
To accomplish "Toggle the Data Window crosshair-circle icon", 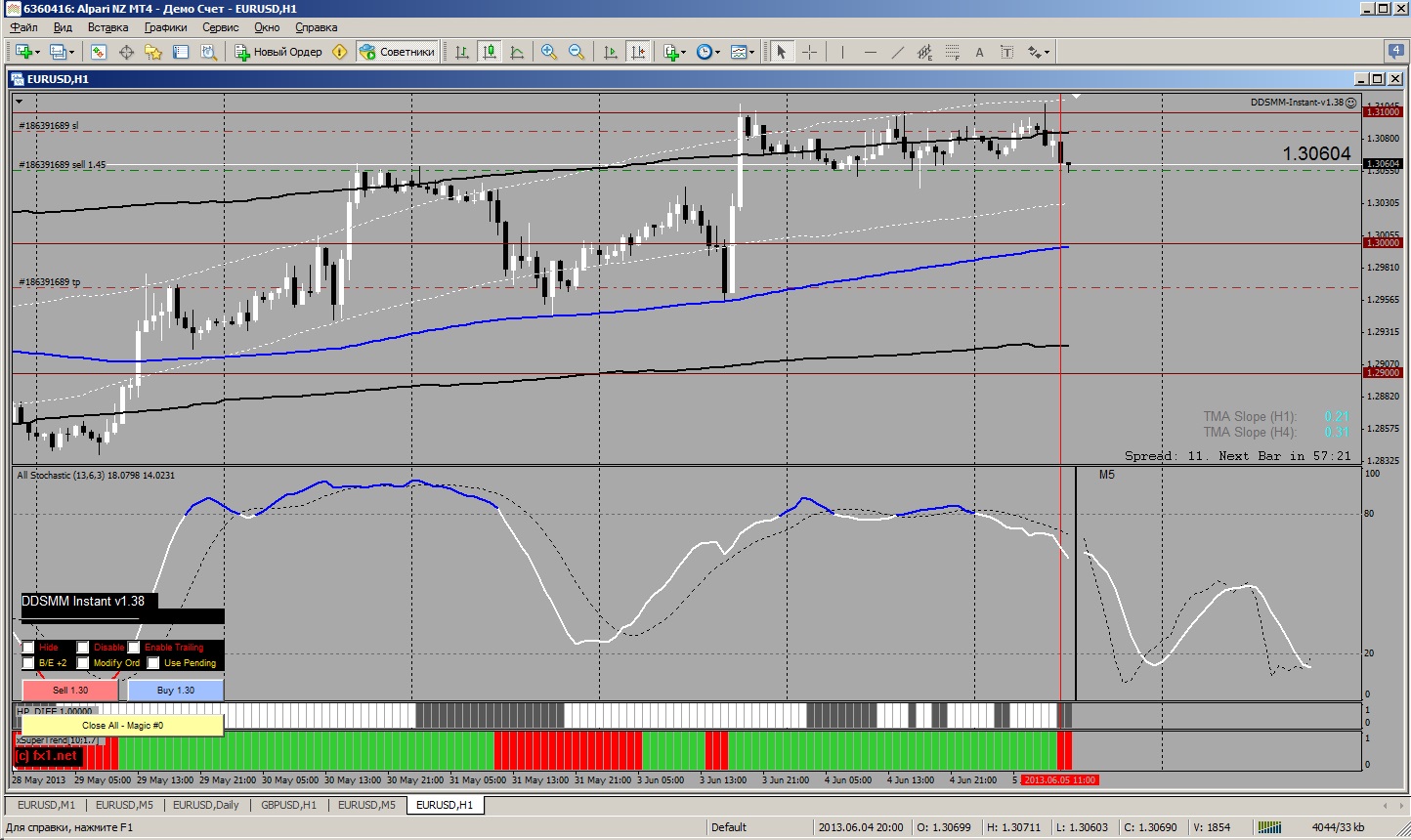I will (126, 52).
